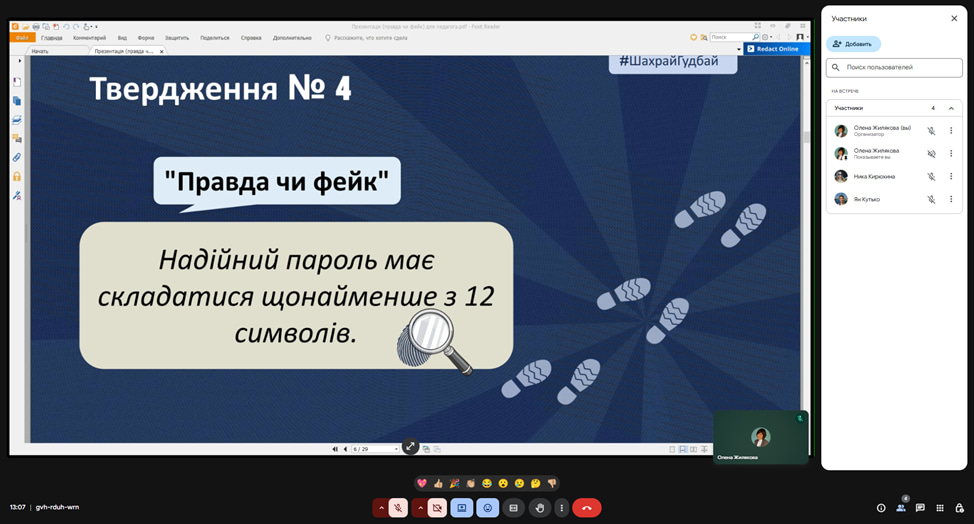Open the chat panel icon
Viewport: 974px width, 524px height.
920,508
